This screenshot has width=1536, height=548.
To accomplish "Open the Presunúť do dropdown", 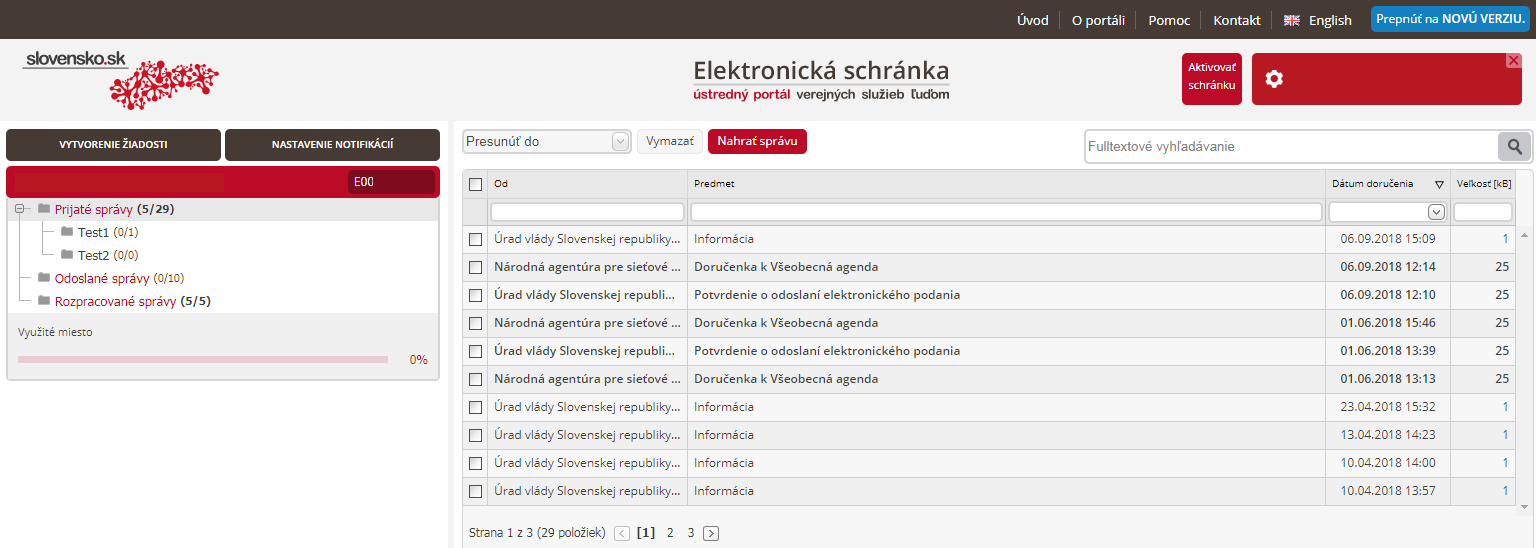I will click(x=546, y=142).
